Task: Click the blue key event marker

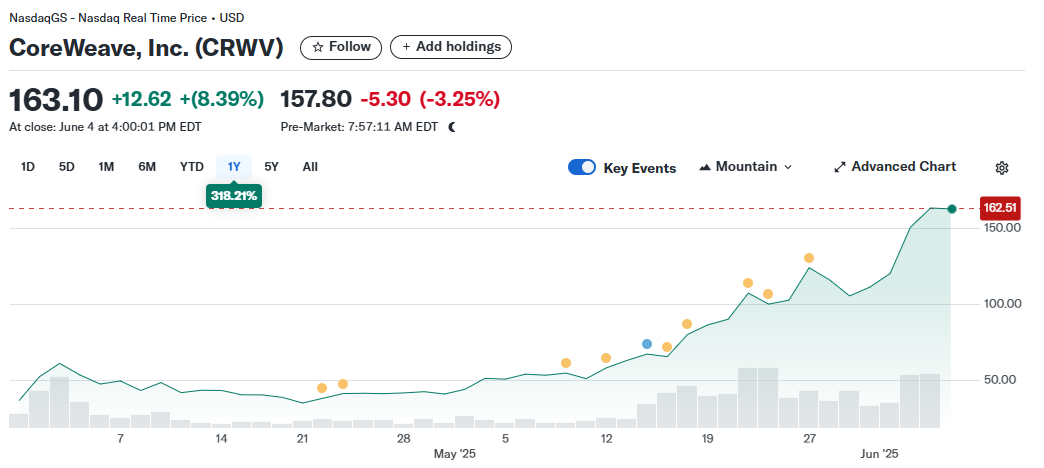Action: tap(647, 344)
